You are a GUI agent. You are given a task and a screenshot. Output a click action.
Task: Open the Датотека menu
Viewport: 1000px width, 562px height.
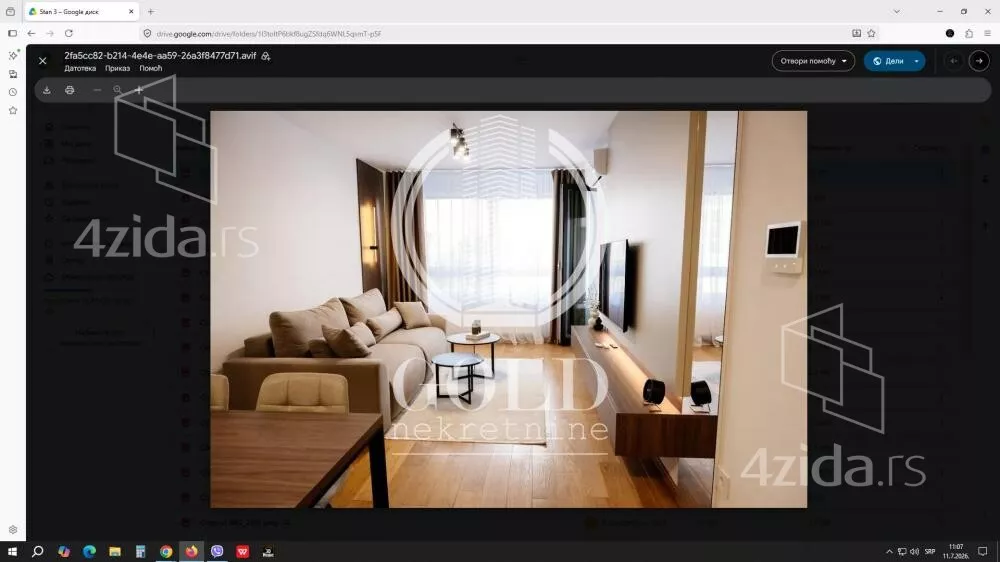click(x=80, y=68)
